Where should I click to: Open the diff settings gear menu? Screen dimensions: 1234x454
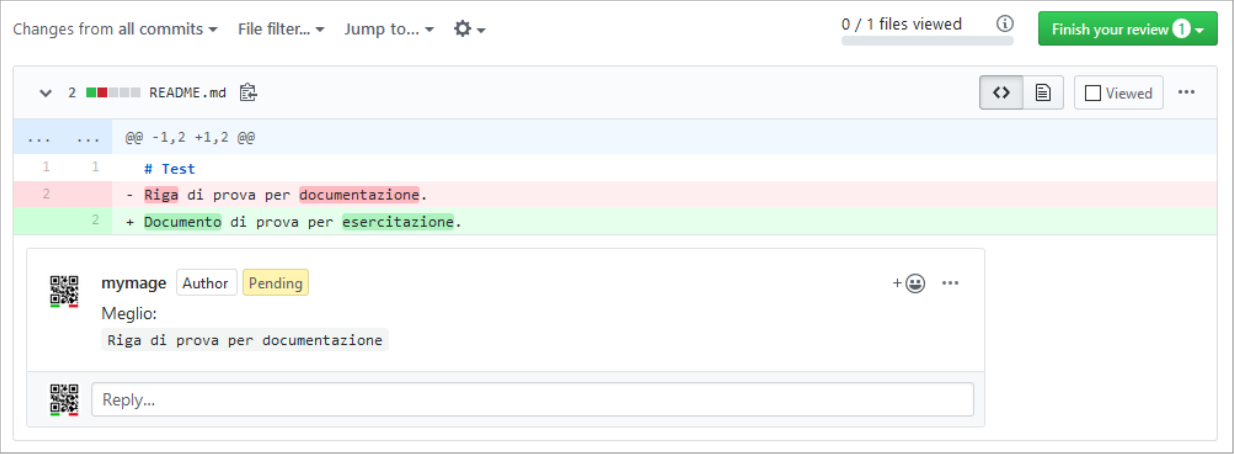469,29
